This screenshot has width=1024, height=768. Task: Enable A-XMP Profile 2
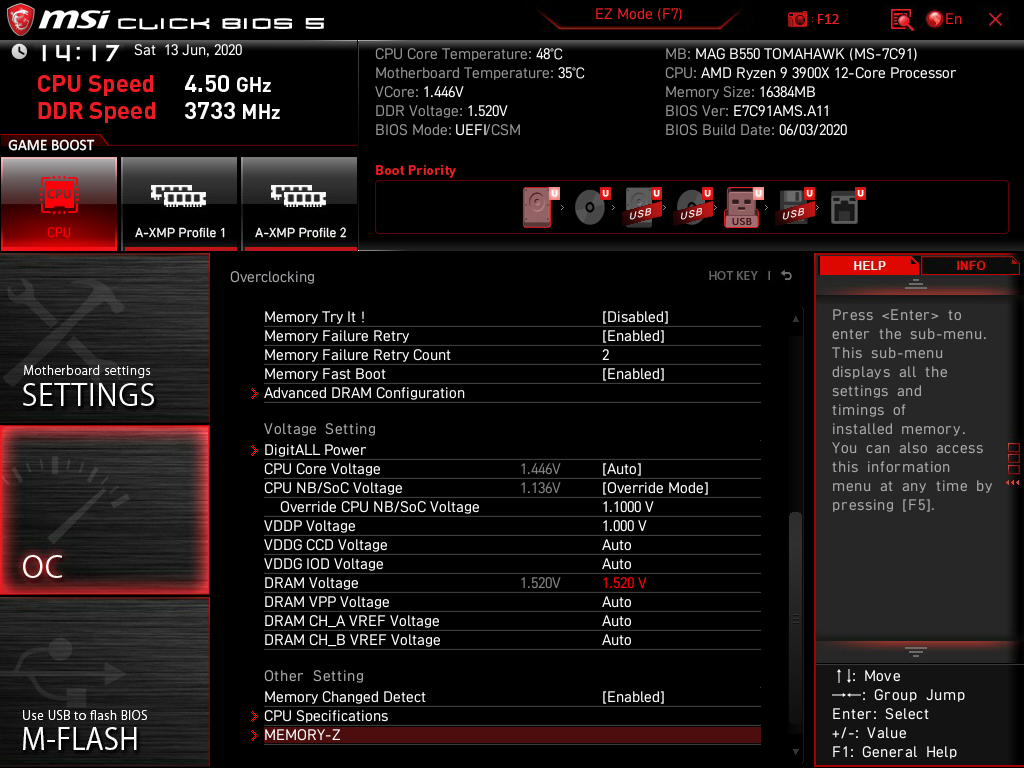click(300, 203)
